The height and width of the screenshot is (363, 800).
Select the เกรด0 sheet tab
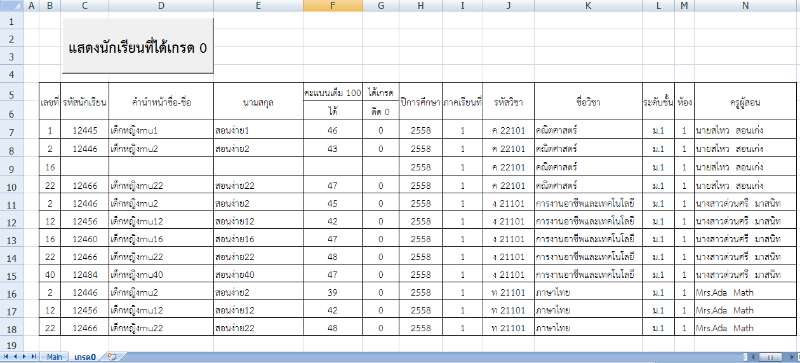[x=85, y=357]
